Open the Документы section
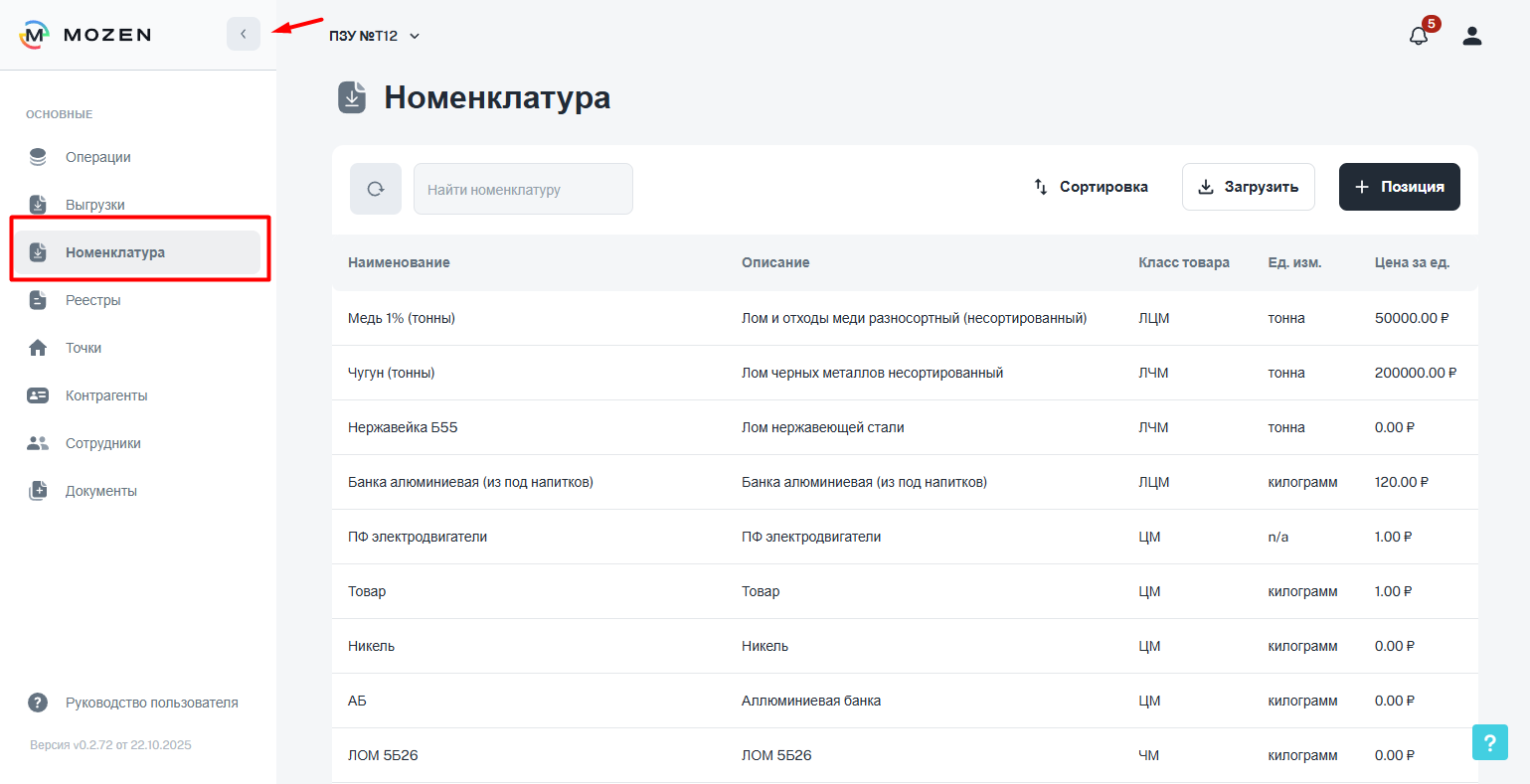 [101, 491]
